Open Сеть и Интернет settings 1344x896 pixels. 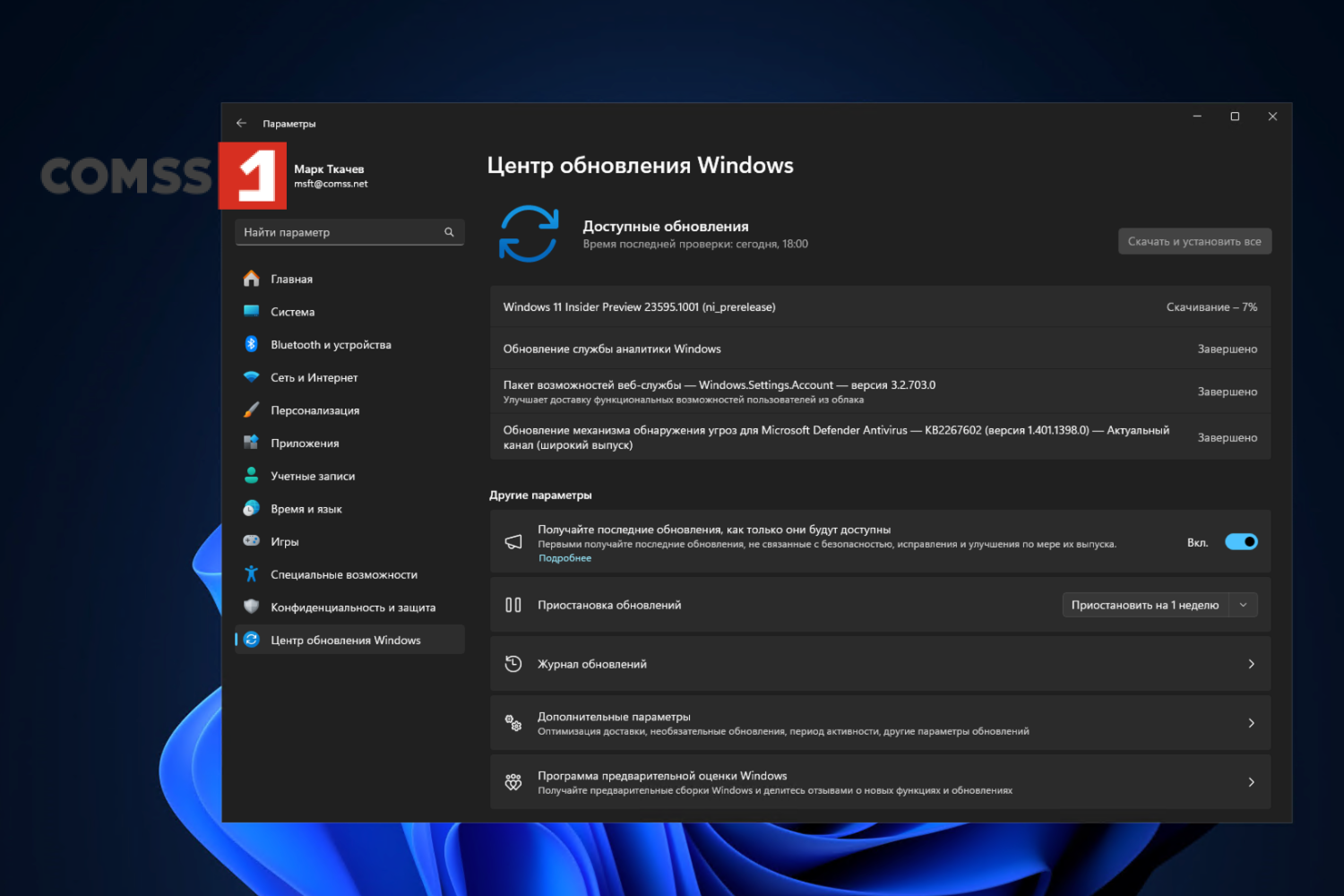click(x=314, y=377)
